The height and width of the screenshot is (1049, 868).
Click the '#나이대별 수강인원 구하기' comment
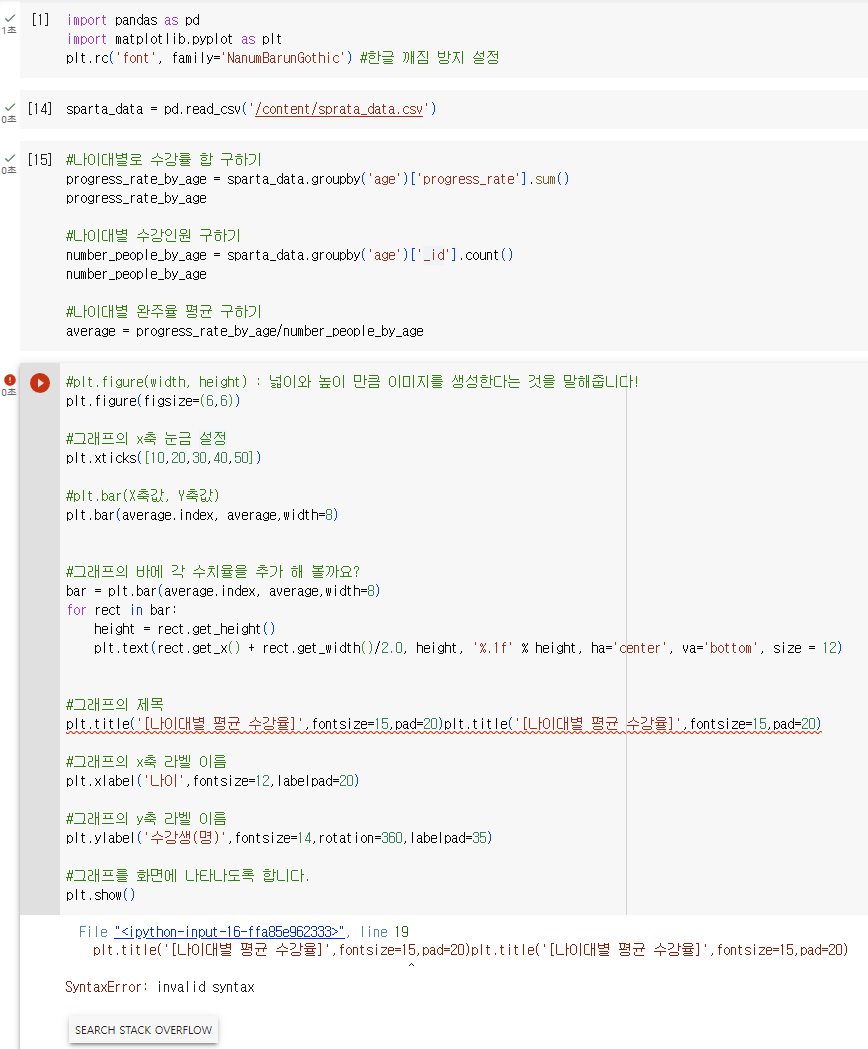[153, 235]
